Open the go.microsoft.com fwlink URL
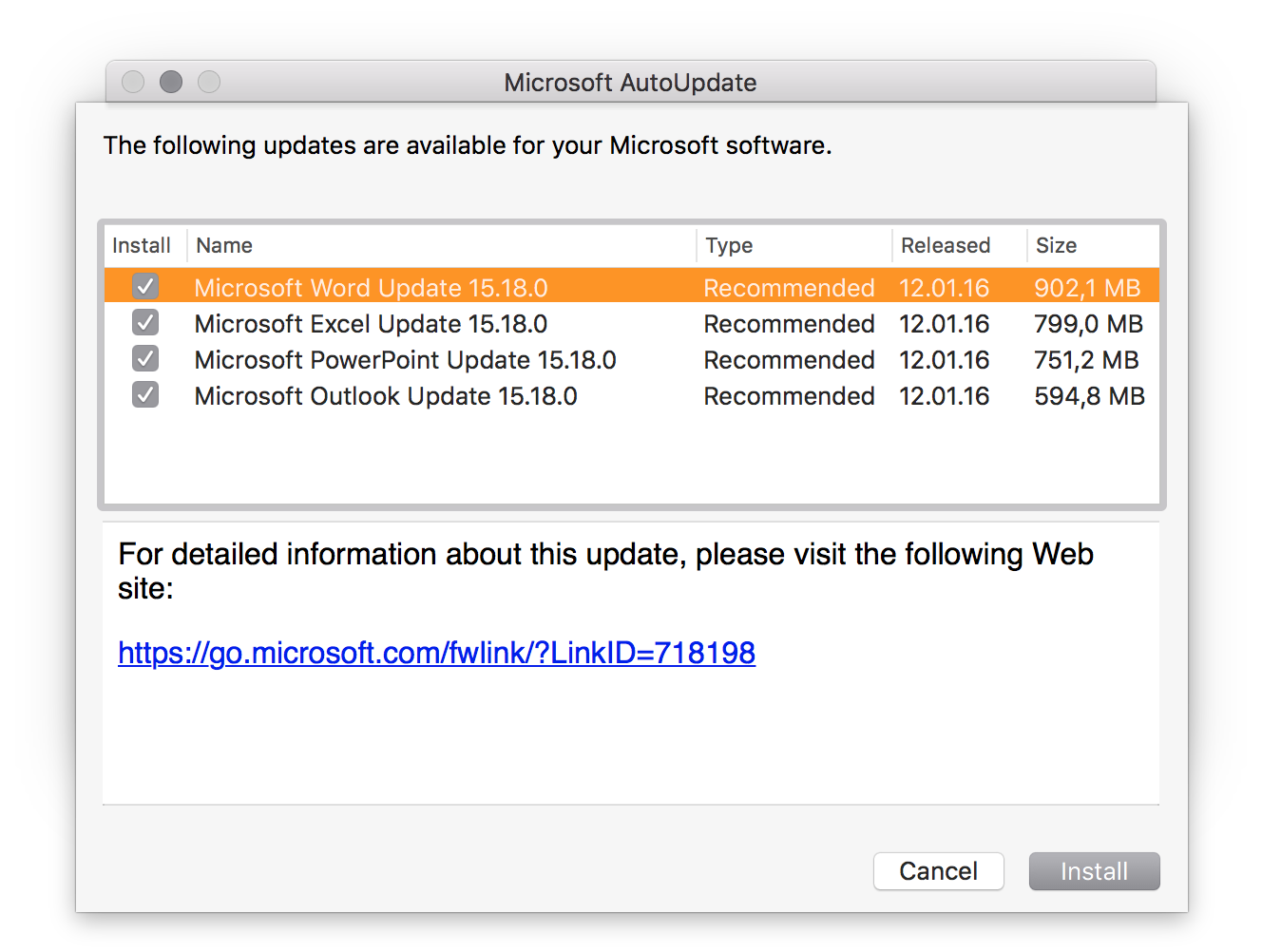The height and width of the screenshot is (952, 1262). click(436, 653)
